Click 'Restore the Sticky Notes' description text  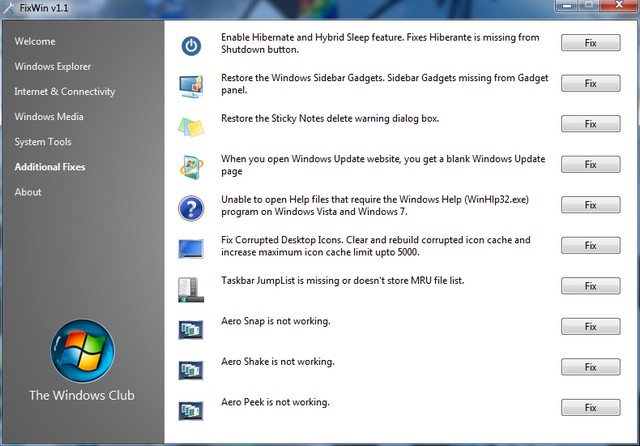(330, 119)
